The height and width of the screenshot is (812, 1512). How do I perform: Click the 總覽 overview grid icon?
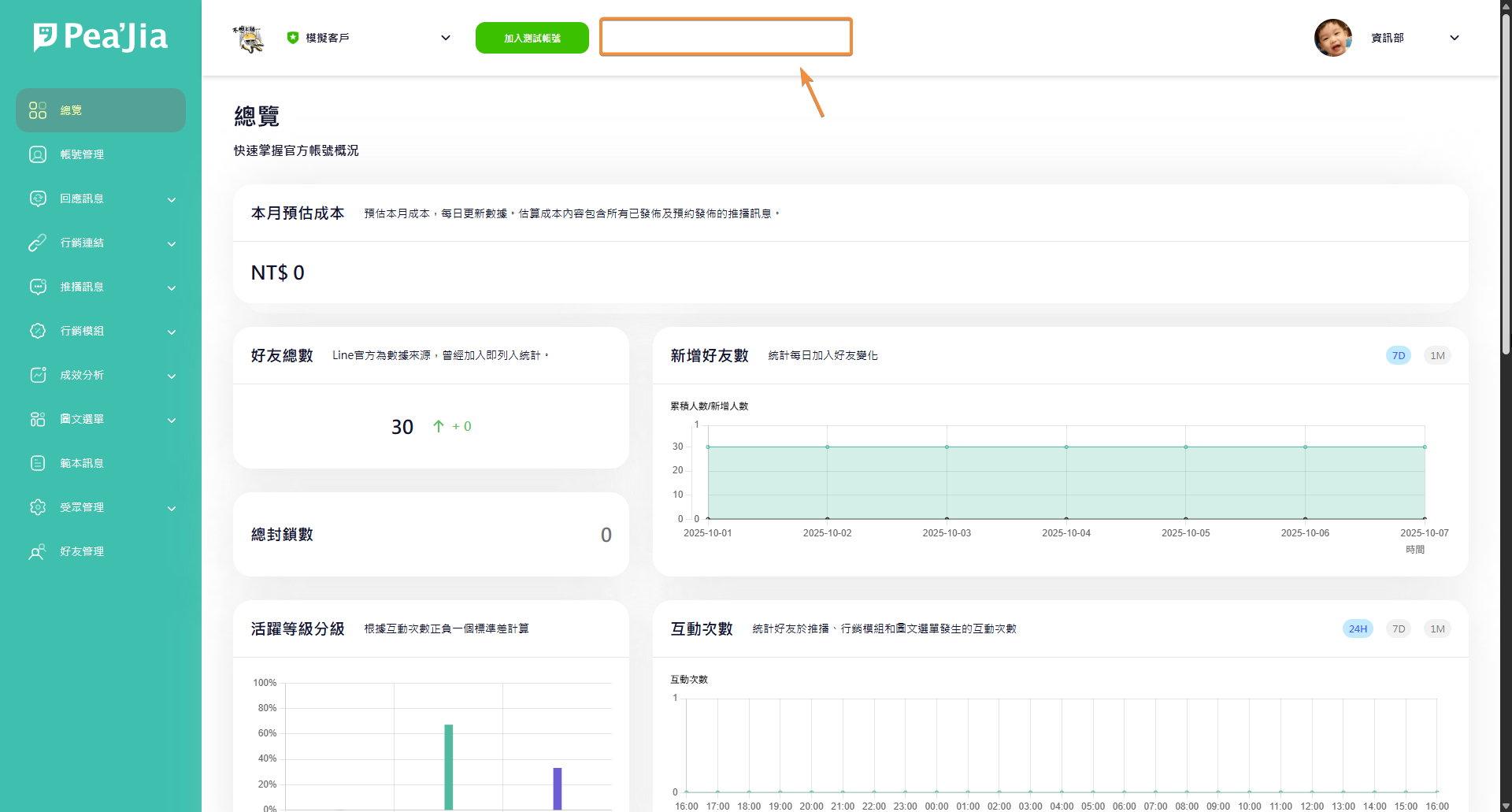click(x=38, y=110)
